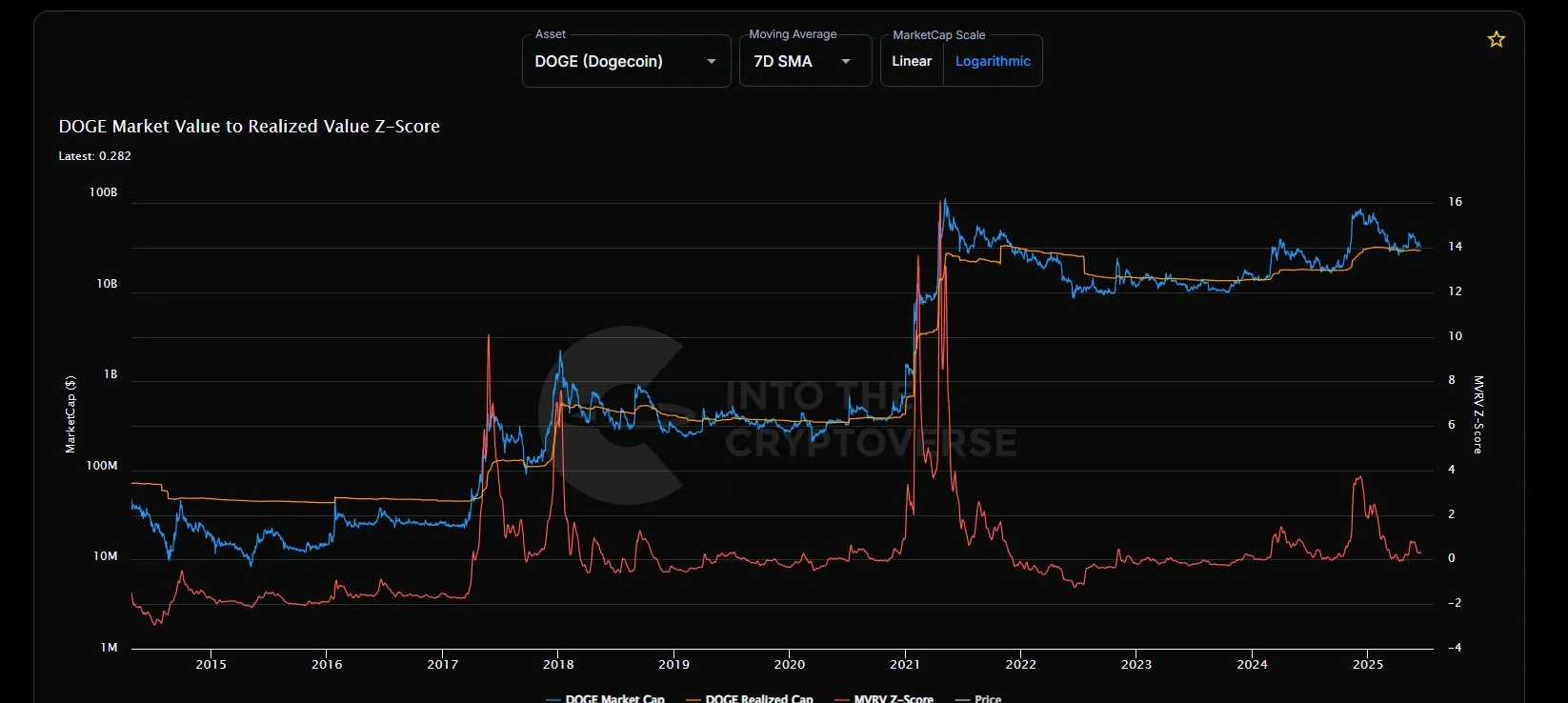Viewport: 1568px width, 703px height.
Task: Click the 100B tick on left axis
Action: click(103, 192)
